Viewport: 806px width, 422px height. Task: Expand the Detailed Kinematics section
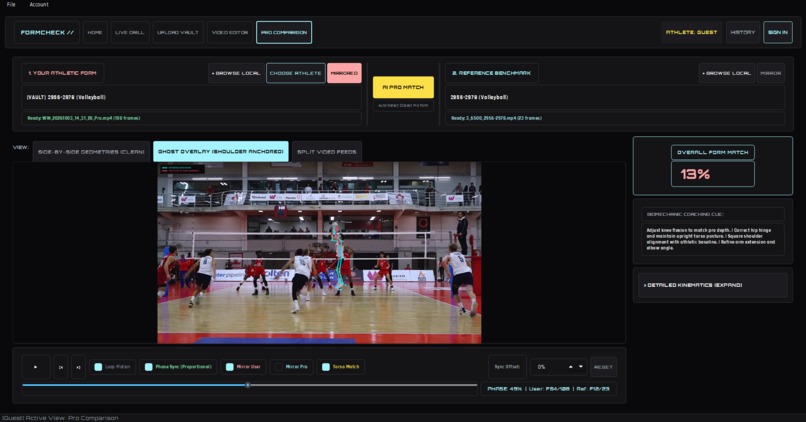[x=712, y=285]
